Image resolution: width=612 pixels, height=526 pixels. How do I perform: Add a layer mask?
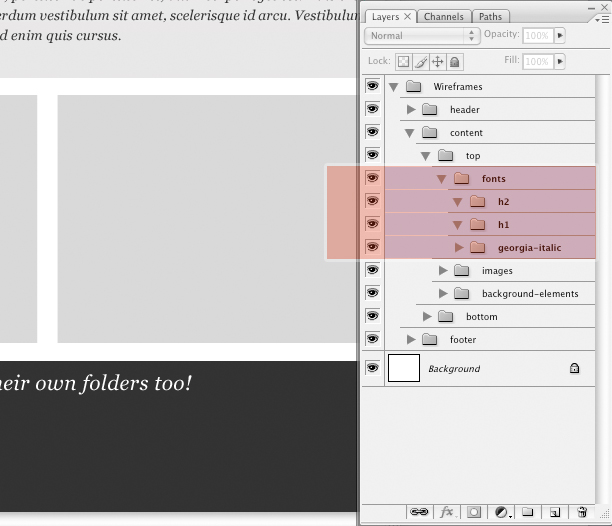tap(474, 512)
